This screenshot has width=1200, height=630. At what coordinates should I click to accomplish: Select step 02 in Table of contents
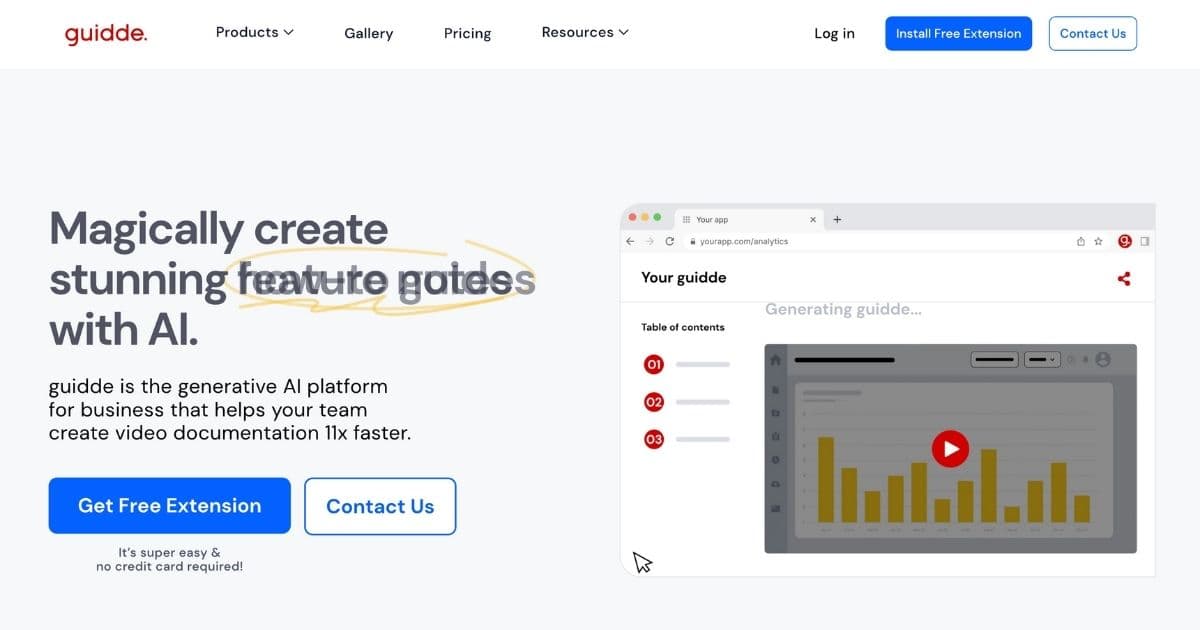point(654,402)
